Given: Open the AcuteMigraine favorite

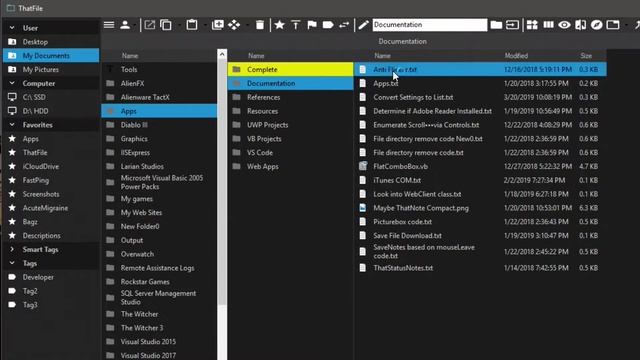Looking at the screenshot, I should pos(51,208).
